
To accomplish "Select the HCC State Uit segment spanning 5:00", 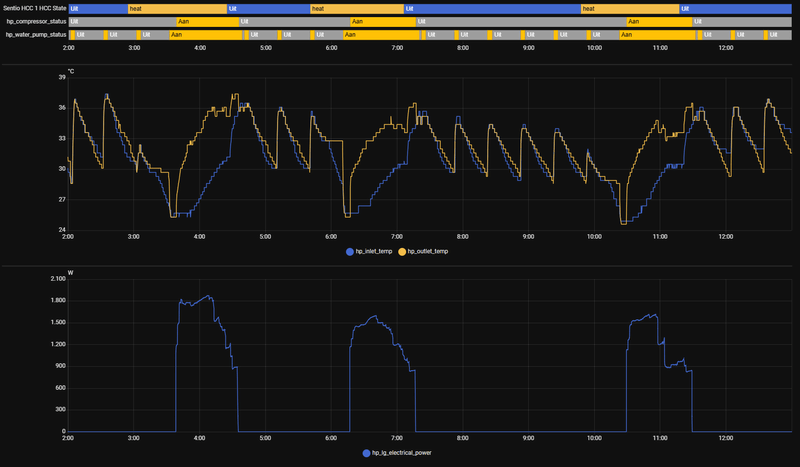I will (268, 9).
